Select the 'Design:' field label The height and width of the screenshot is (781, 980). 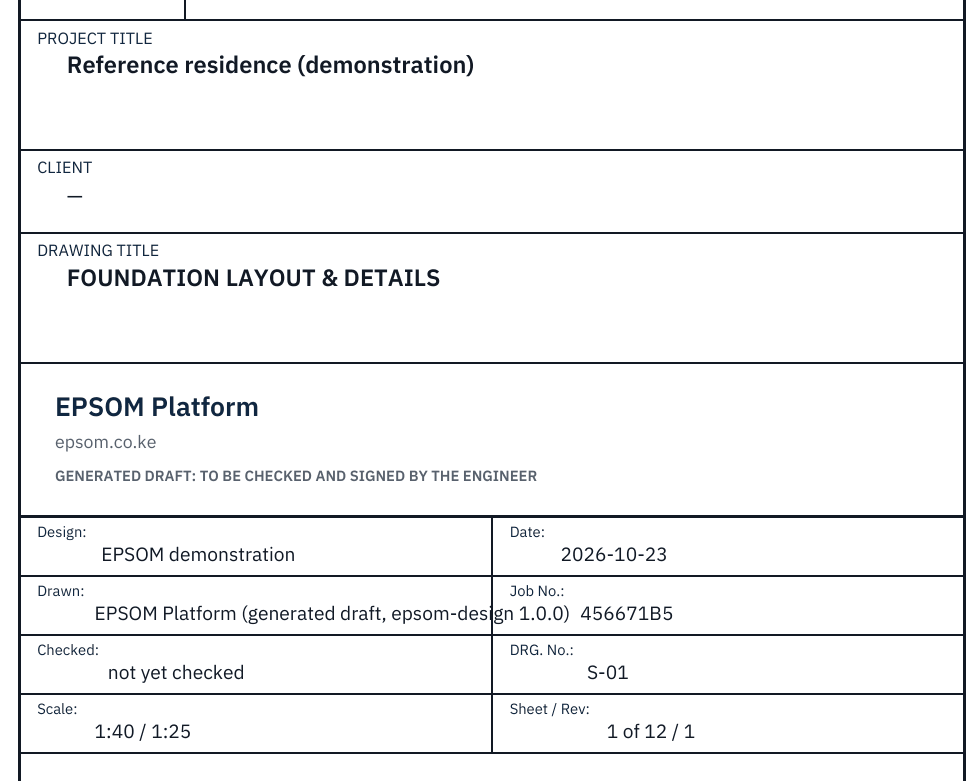click(x=62, y=532)
